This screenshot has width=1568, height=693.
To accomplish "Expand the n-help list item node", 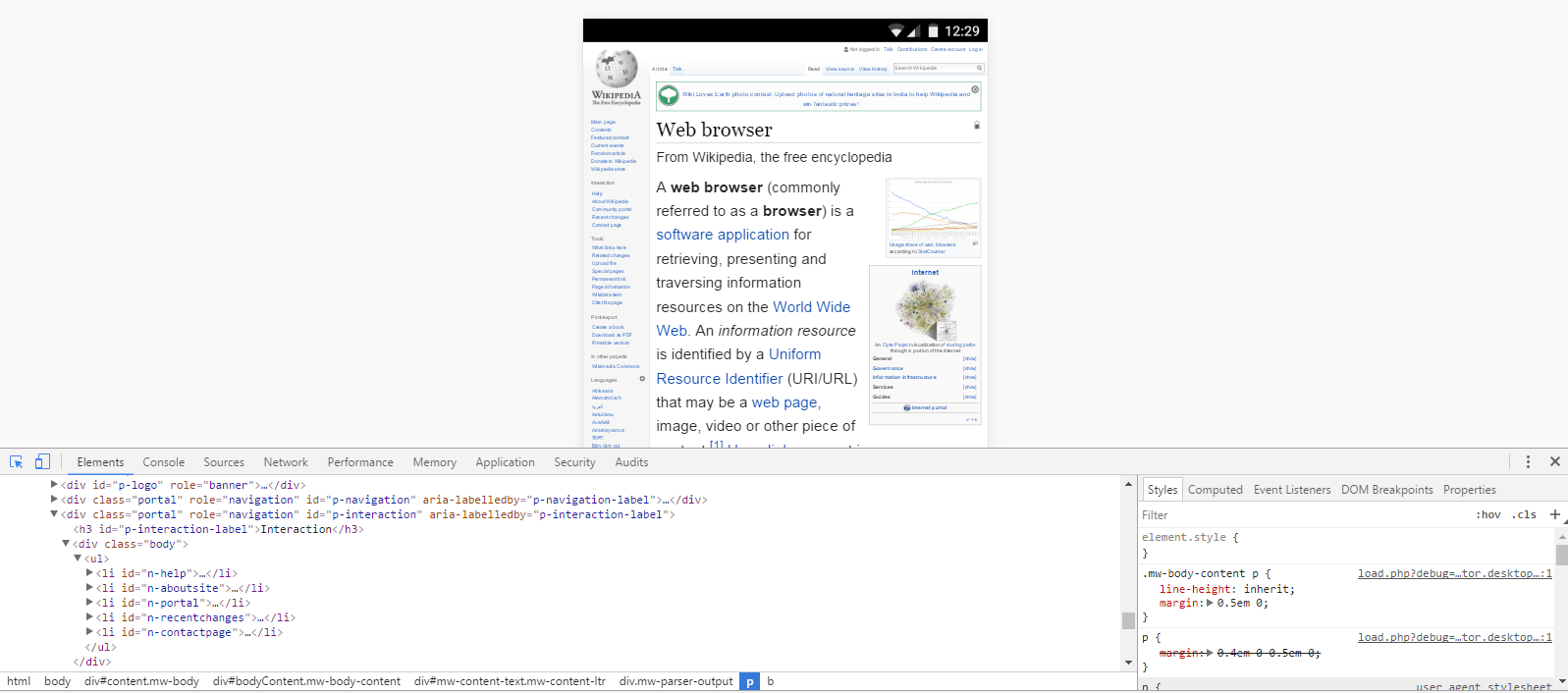I will pos(90,573).
